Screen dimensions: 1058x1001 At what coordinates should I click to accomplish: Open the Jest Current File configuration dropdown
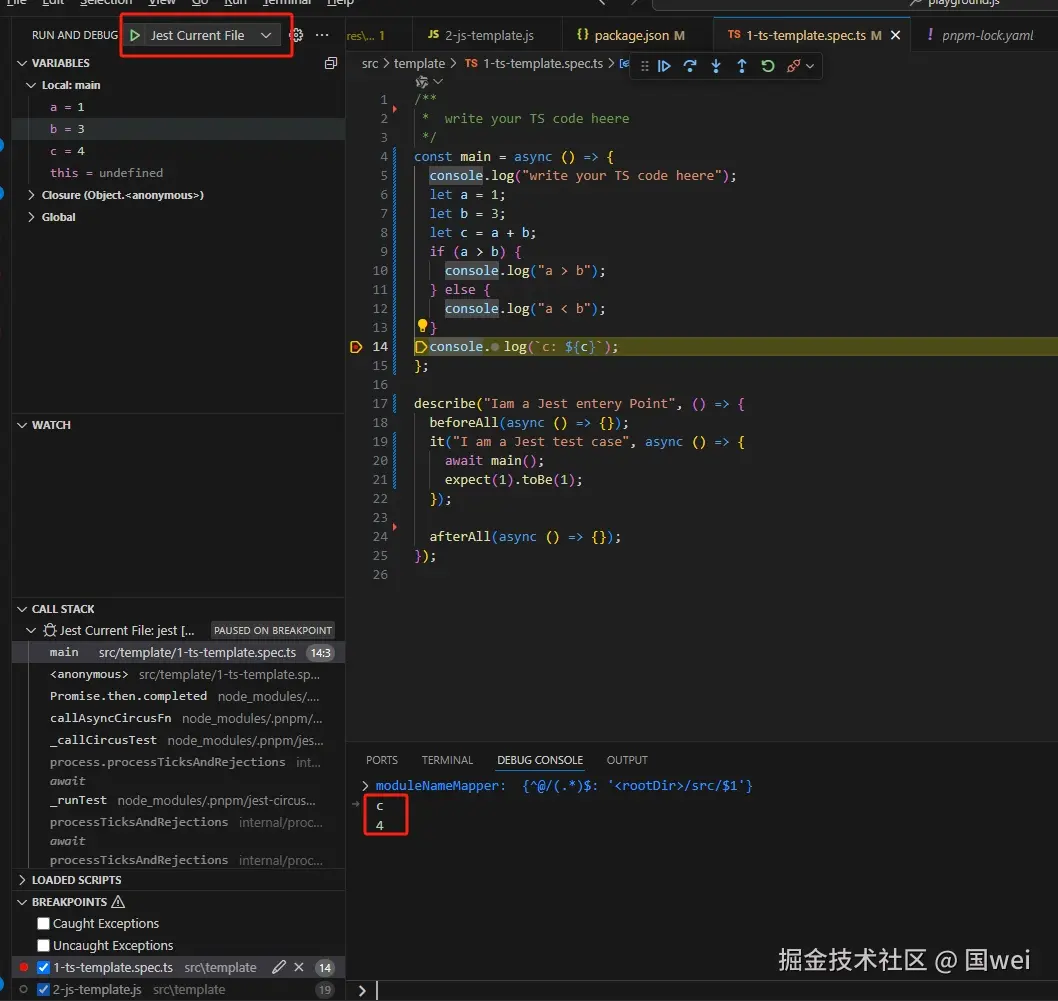coord(266,34)
